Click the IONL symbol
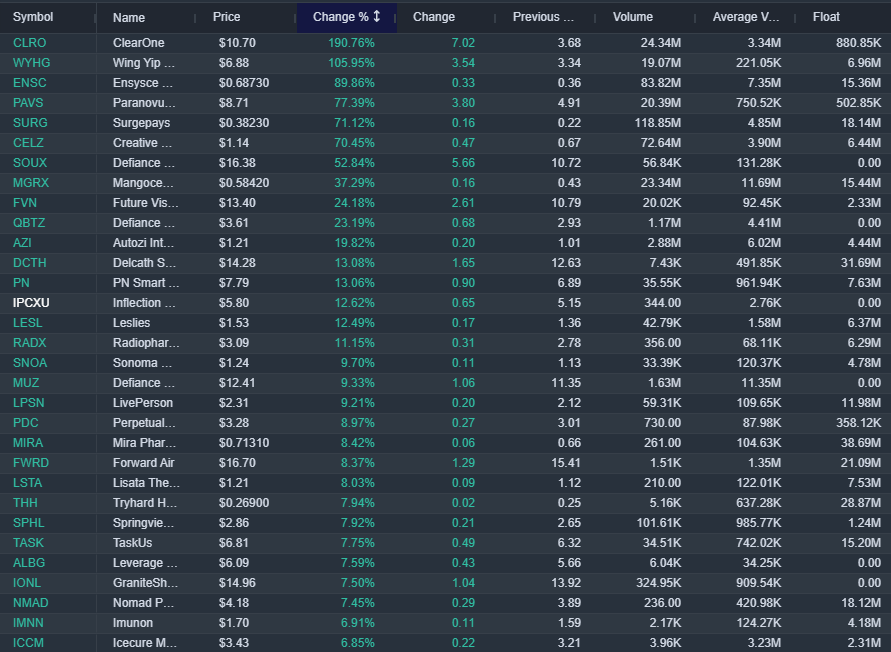This screenshot has width=891, height=652. (x=27, y=583)
